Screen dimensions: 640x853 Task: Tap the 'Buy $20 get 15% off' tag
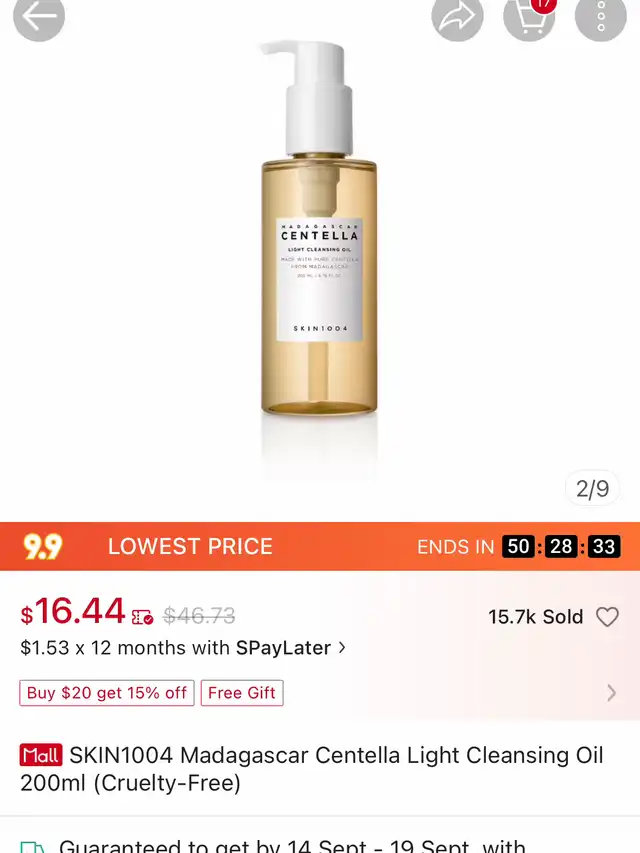tap(107, 693)
